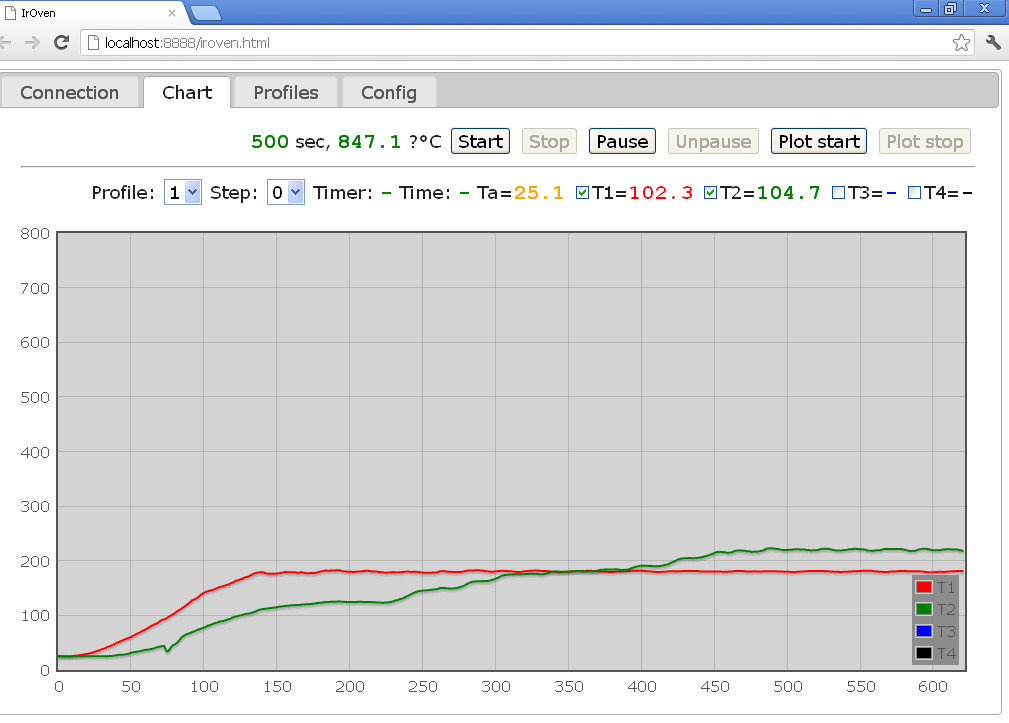Click the localhost URL address field
Viewport: 1009px width, 723px height.
click(x=500, y=43)
